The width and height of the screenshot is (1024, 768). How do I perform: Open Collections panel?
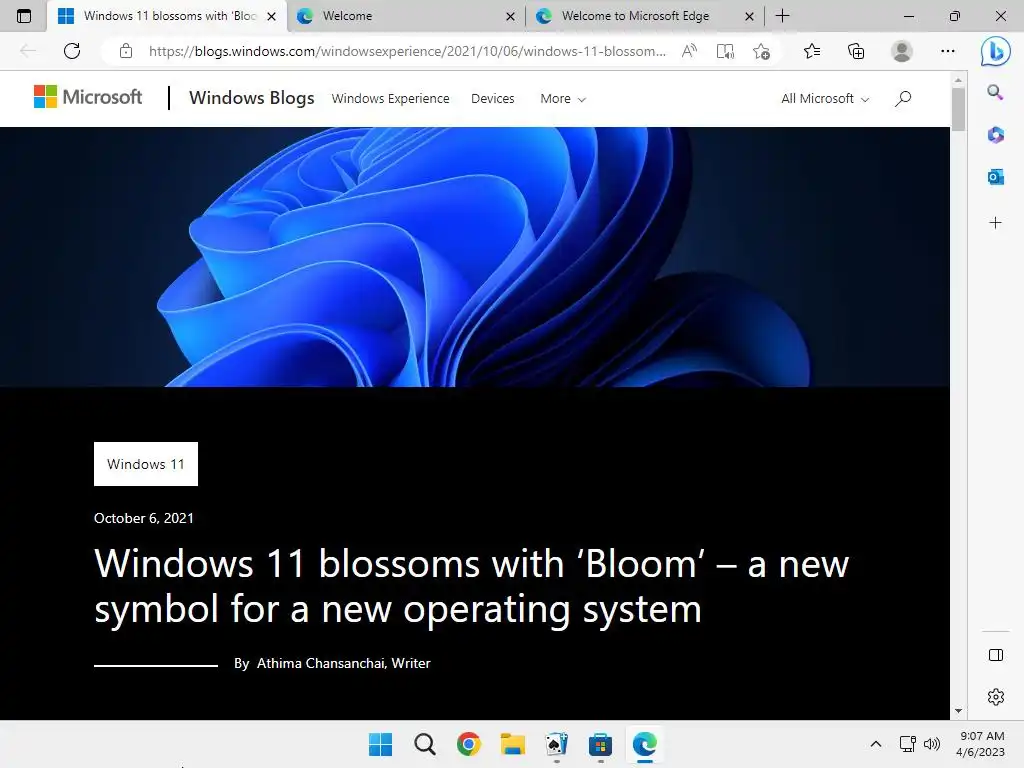[856, 51]
